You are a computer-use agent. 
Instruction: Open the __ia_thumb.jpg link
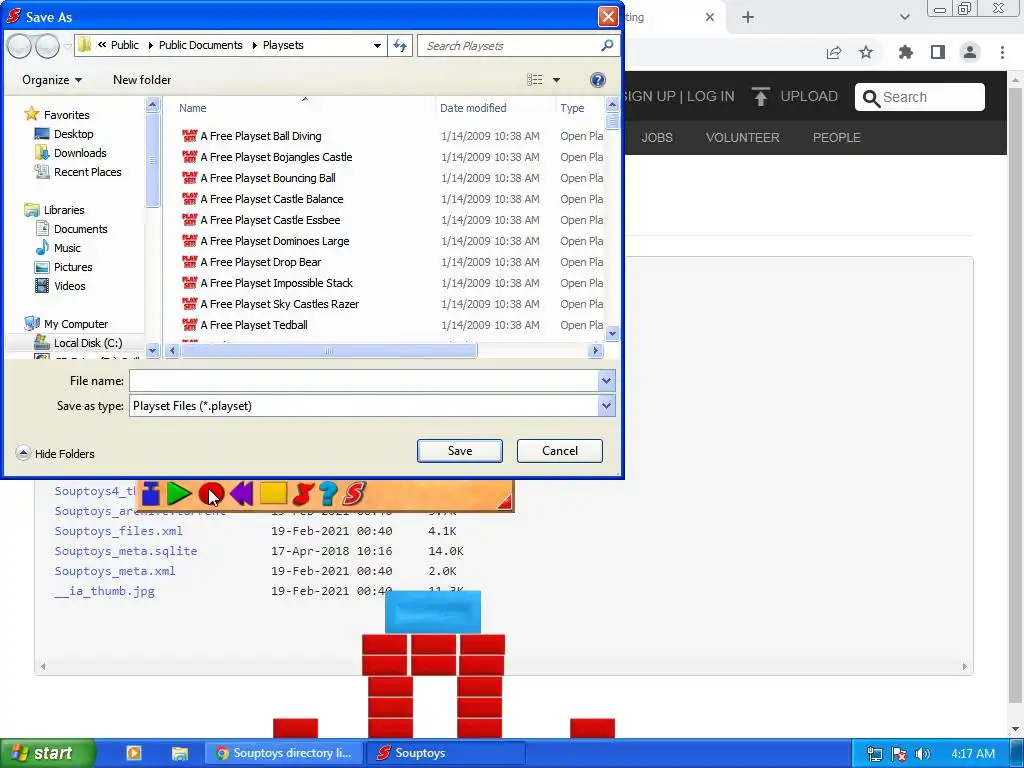pos(104,591)
